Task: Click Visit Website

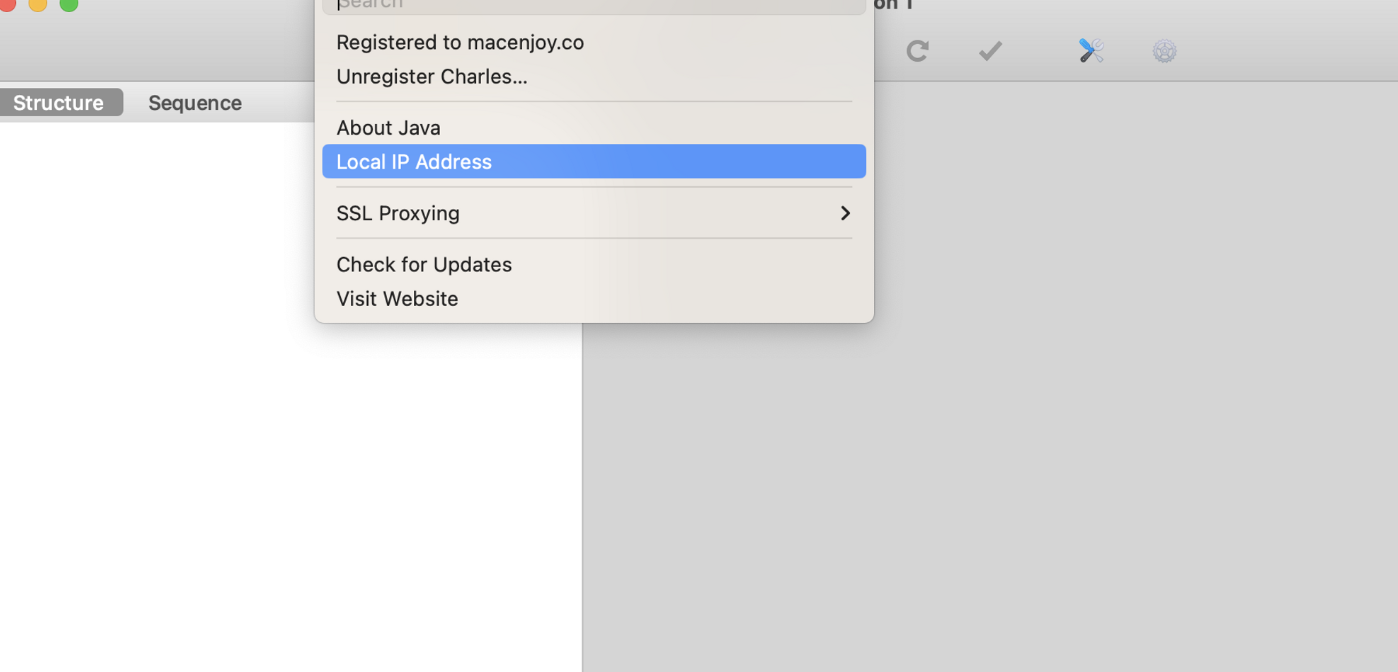Action: point(397,298)
